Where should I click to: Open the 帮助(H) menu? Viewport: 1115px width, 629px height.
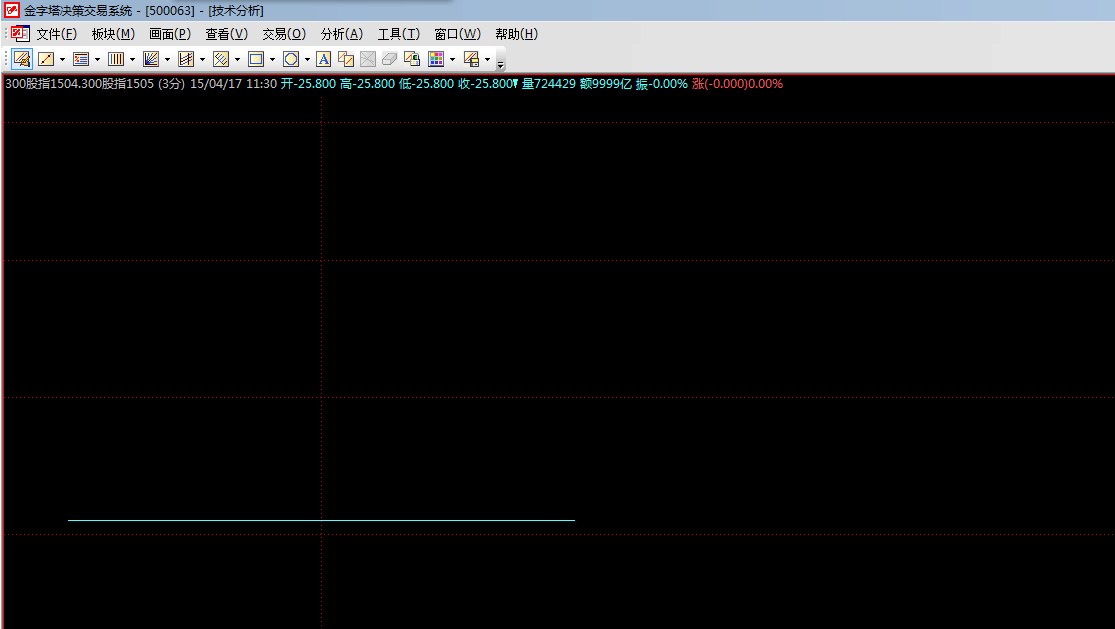(516, 34)
